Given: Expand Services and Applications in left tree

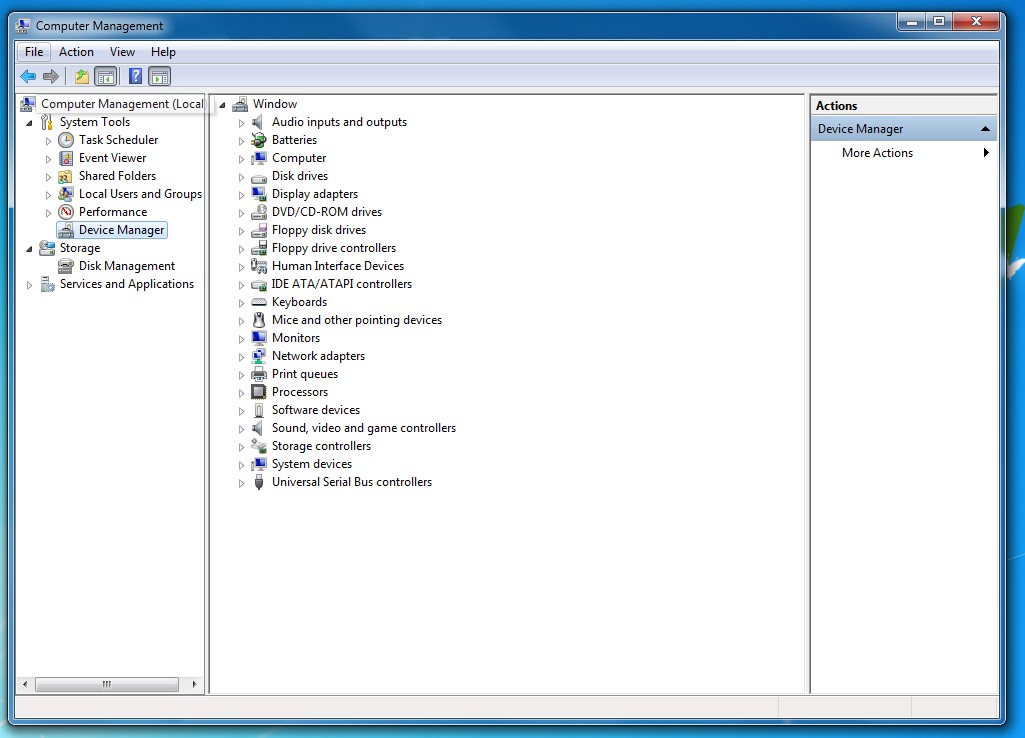Looking at the screenshot, I should [29, 285].
